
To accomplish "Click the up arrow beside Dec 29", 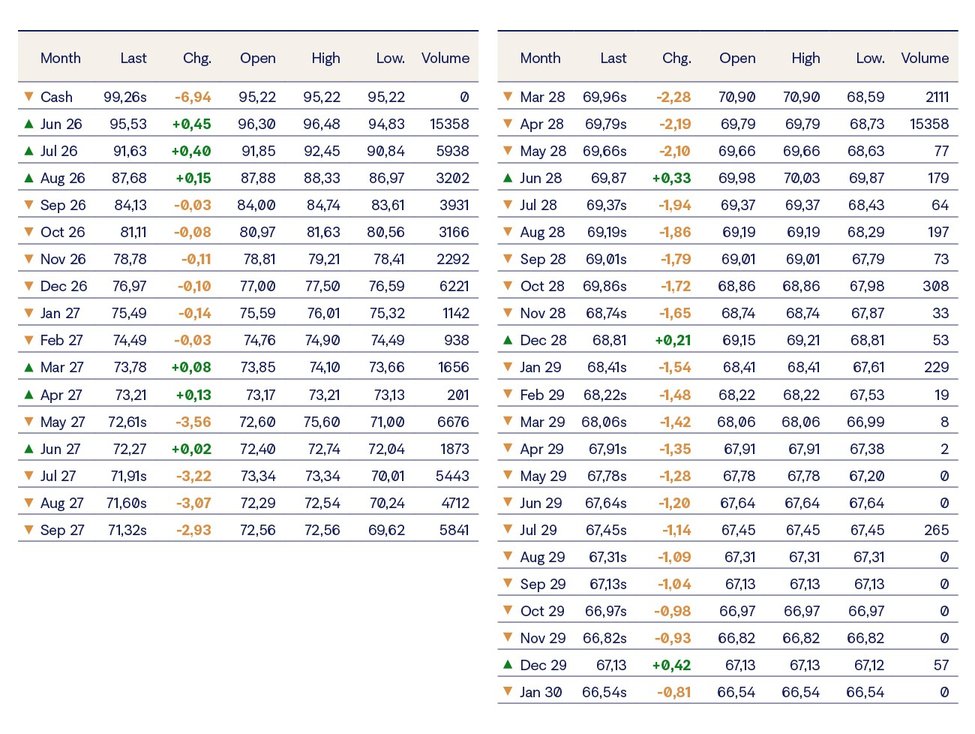I will point(507,665).
